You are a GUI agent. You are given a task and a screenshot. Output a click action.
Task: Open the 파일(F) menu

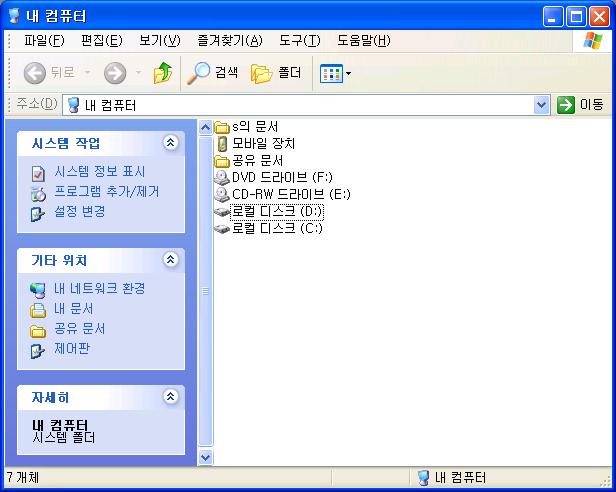pos(44,40)
